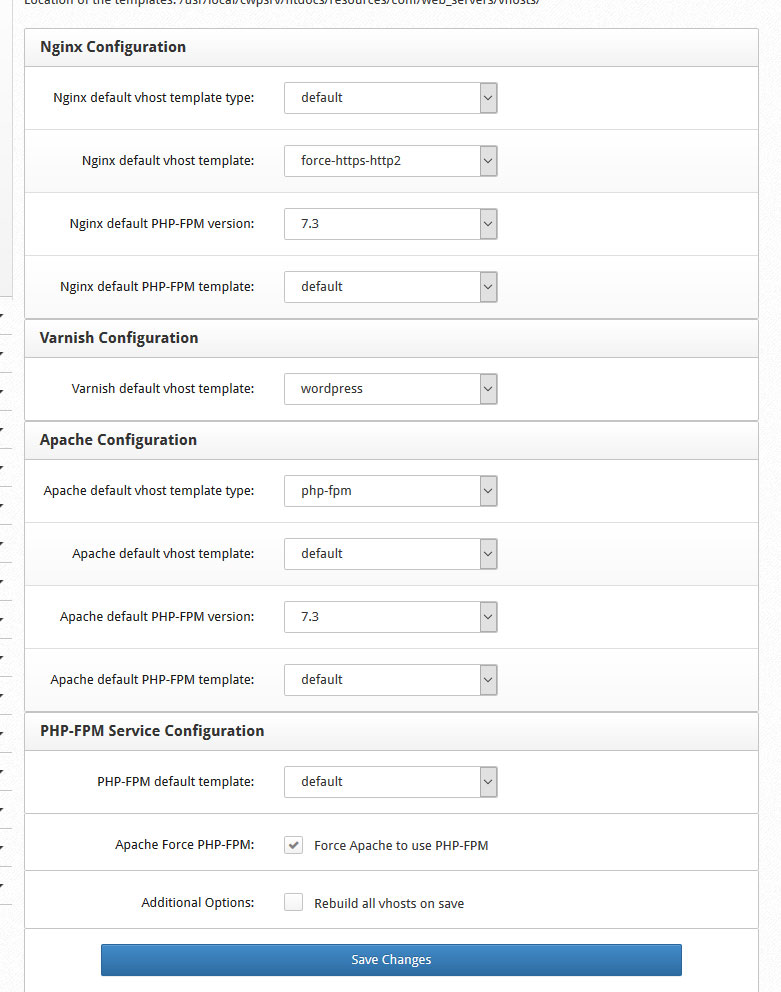Open Nginx default vhost template dropdown
Screen dimensions: 781x992
click(391, 161)
